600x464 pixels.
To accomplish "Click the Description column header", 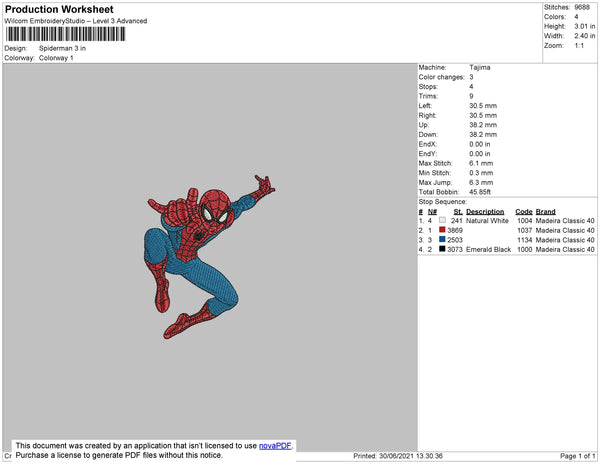I will click(485, 212).
